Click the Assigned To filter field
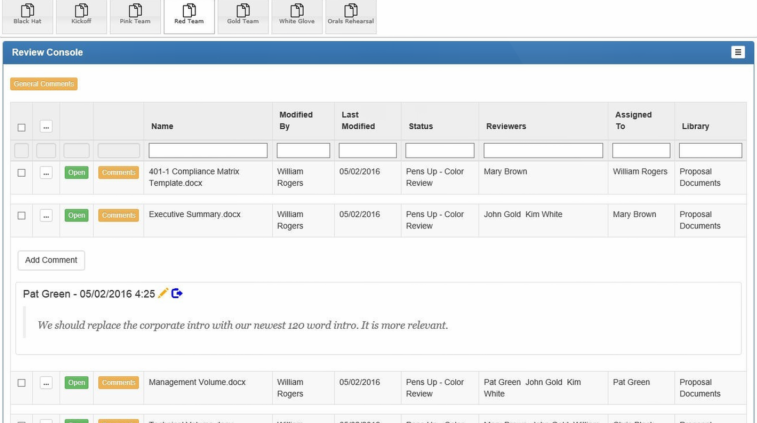The image size is (757, 423). pyautogui.click(x=641, y=151)
